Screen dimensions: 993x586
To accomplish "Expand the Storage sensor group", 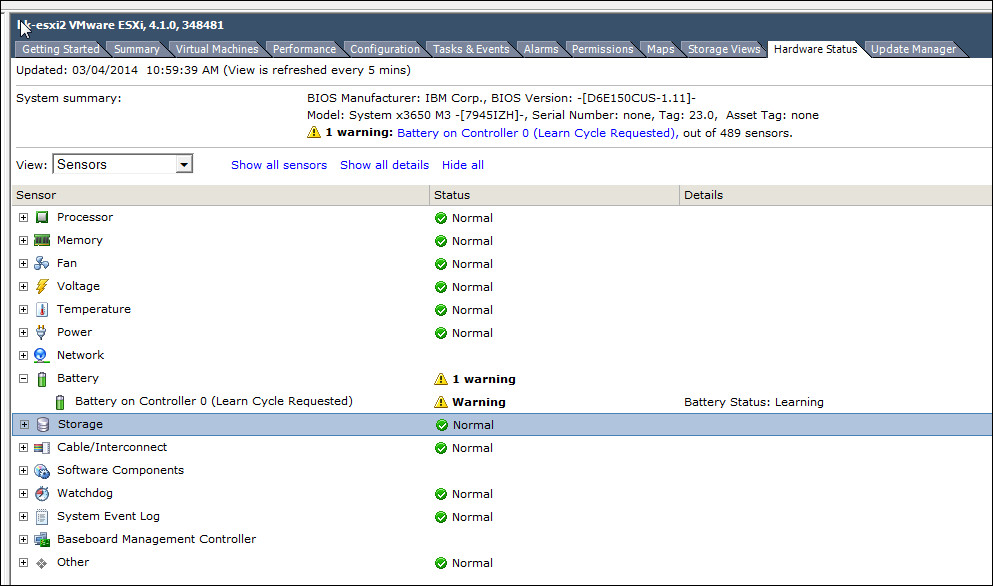I will (x=24, y=424).
